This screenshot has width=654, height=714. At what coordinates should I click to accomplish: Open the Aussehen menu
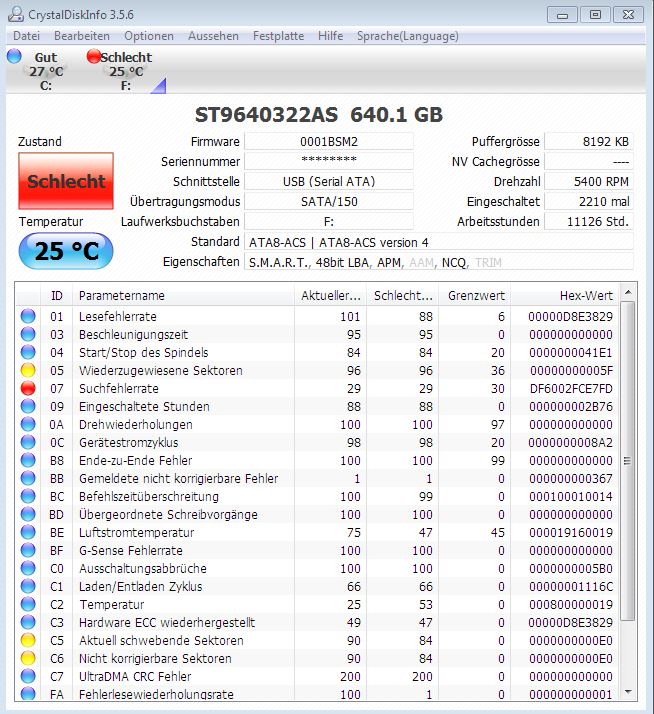[x=213, y=36]
